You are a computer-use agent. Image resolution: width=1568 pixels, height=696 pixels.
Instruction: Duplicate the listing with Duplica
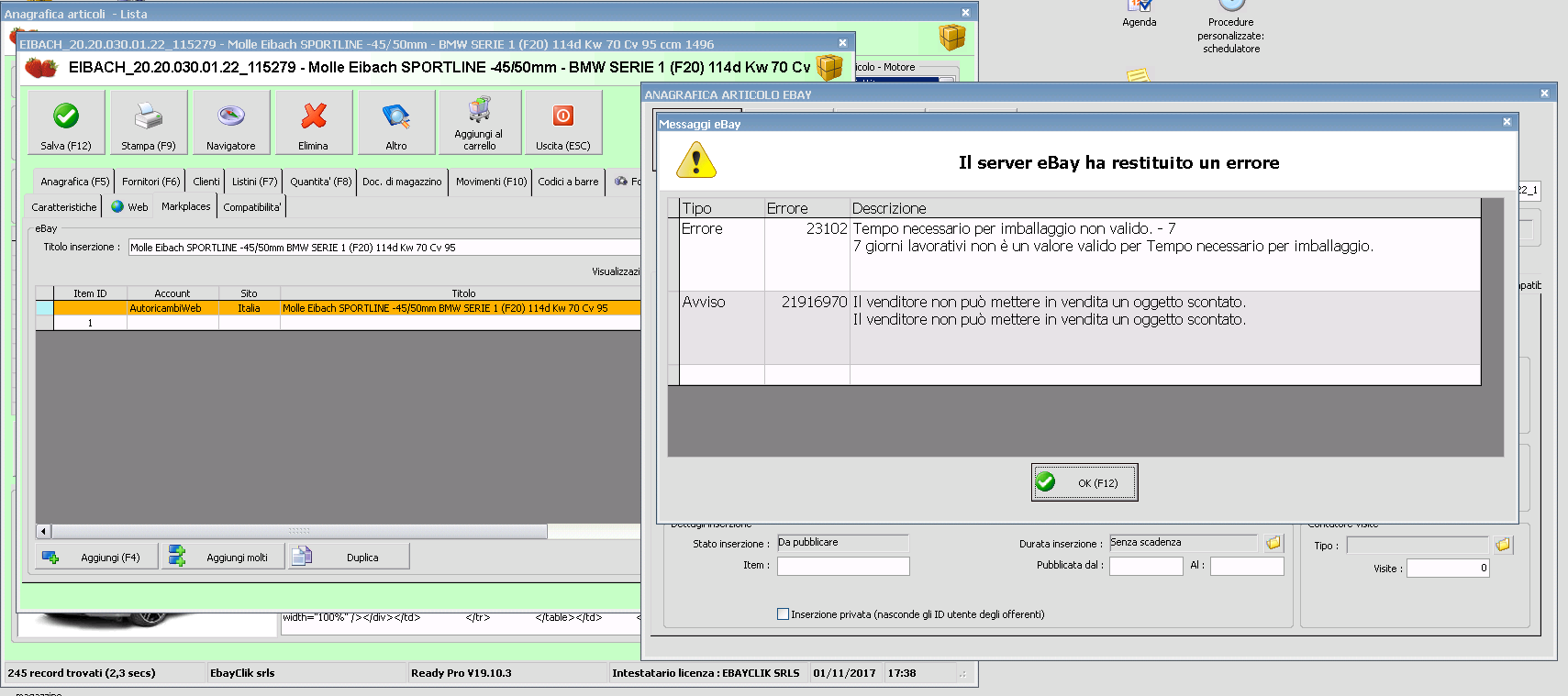[349, 557]
